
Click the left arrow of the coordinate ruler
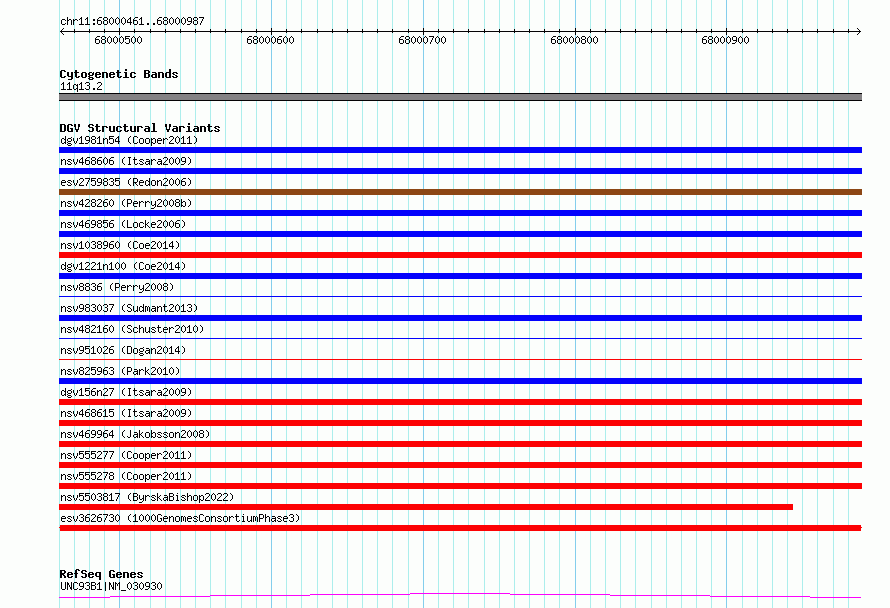tap(62, 31)
